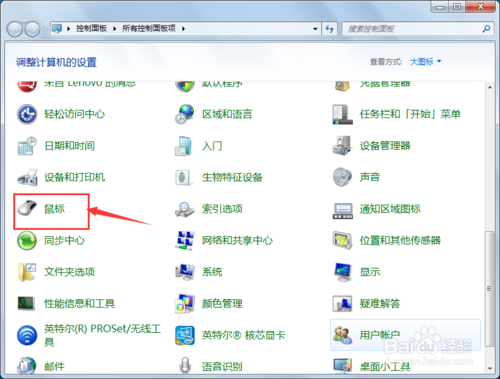Open the 声音 link
500x379 pixels.
370,177
